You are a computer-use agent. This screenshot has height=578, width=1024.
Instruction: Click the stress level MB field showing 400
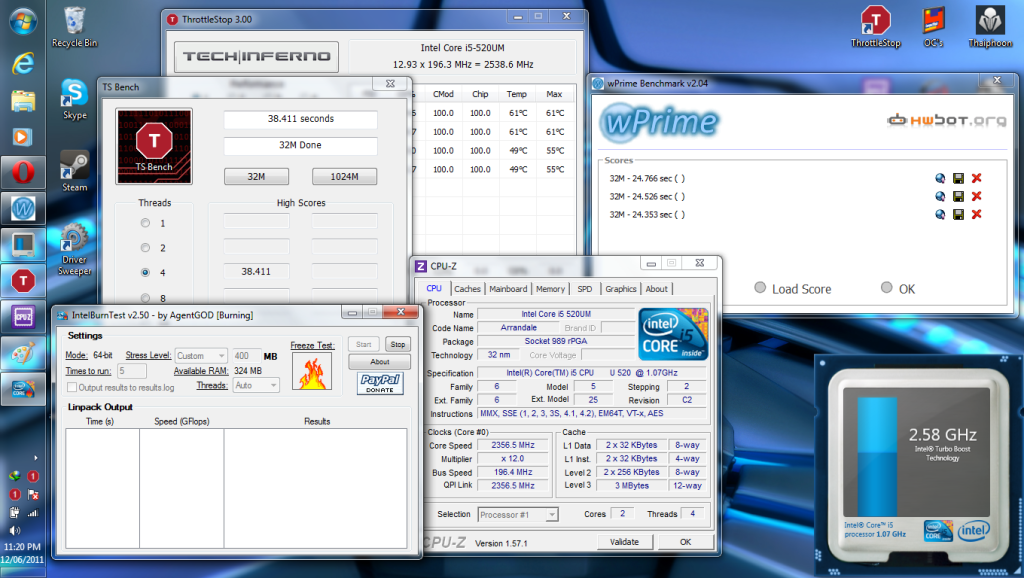coord(246,356)
